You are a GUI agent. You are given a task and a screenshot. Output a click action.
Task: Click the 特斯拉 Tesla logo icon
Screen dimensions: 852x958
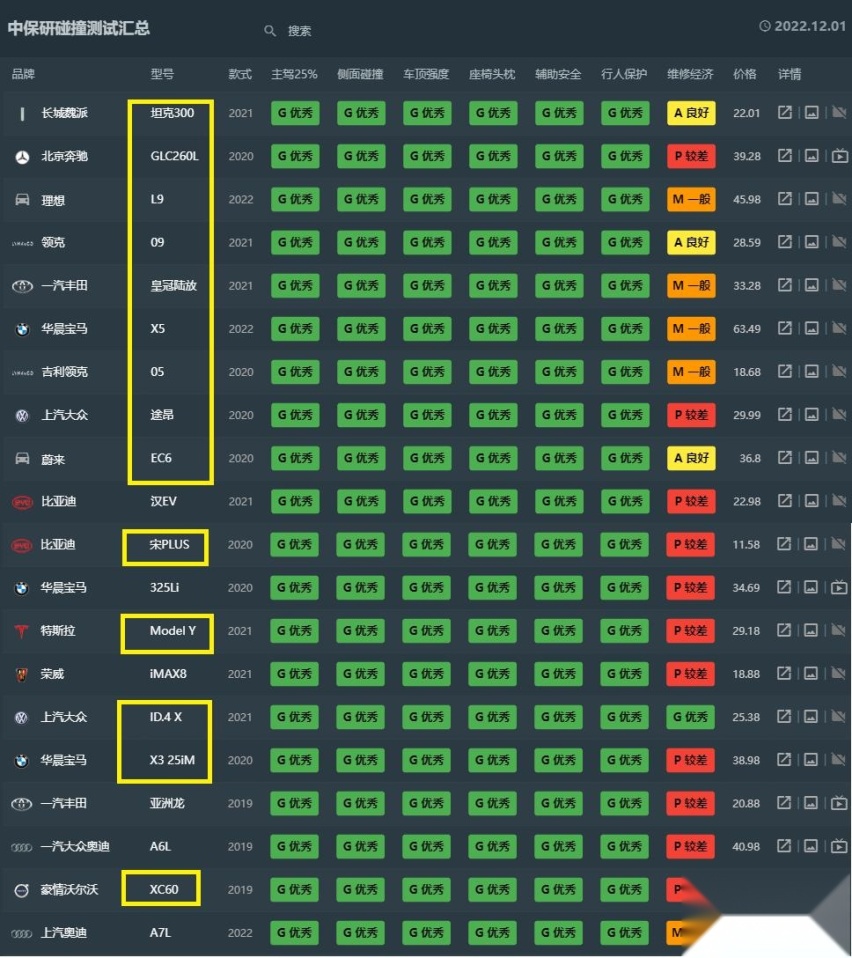pyautogui.click(x=21, y=631)
